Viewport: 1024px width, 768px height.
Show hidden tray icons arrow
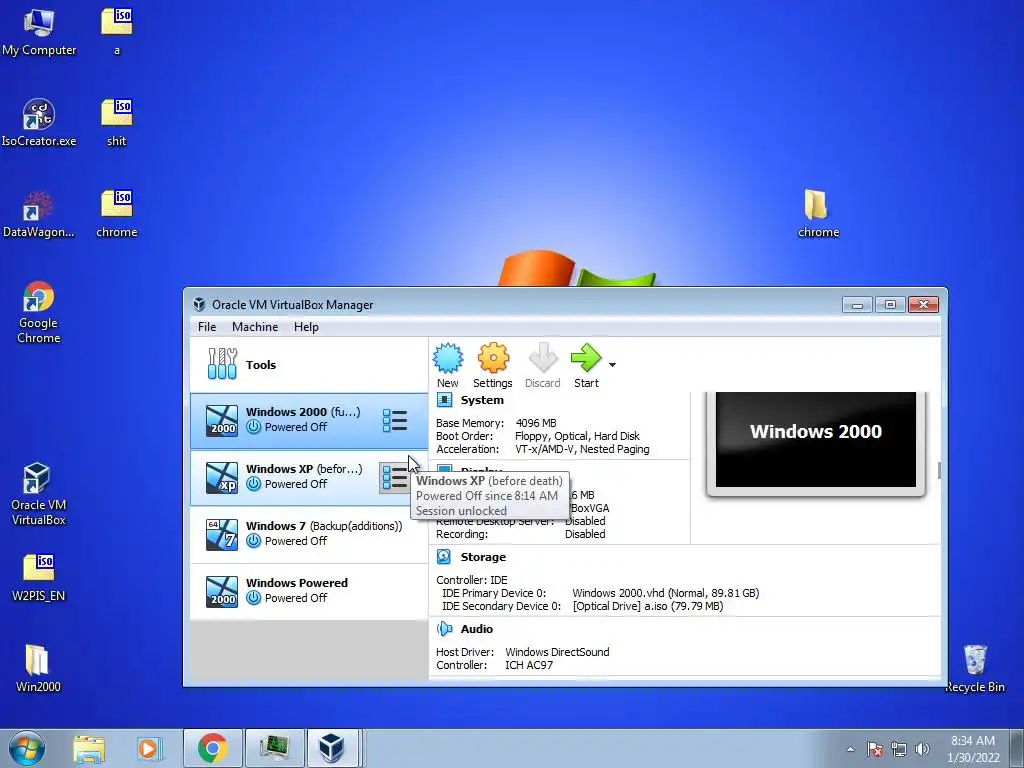coord(850,749)
